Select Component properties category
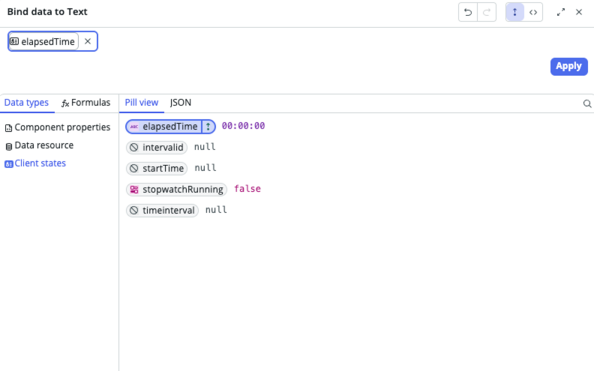The height and width of the screenshot is (371, 594). point(58,127)
